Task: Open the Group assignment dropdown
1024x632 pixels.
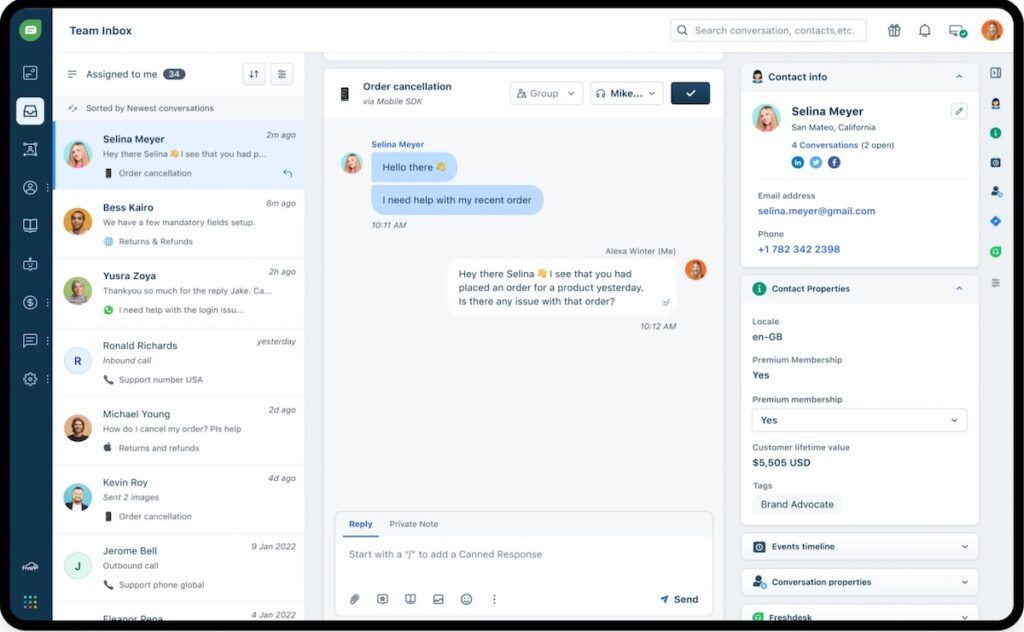Action: [545, 92]
